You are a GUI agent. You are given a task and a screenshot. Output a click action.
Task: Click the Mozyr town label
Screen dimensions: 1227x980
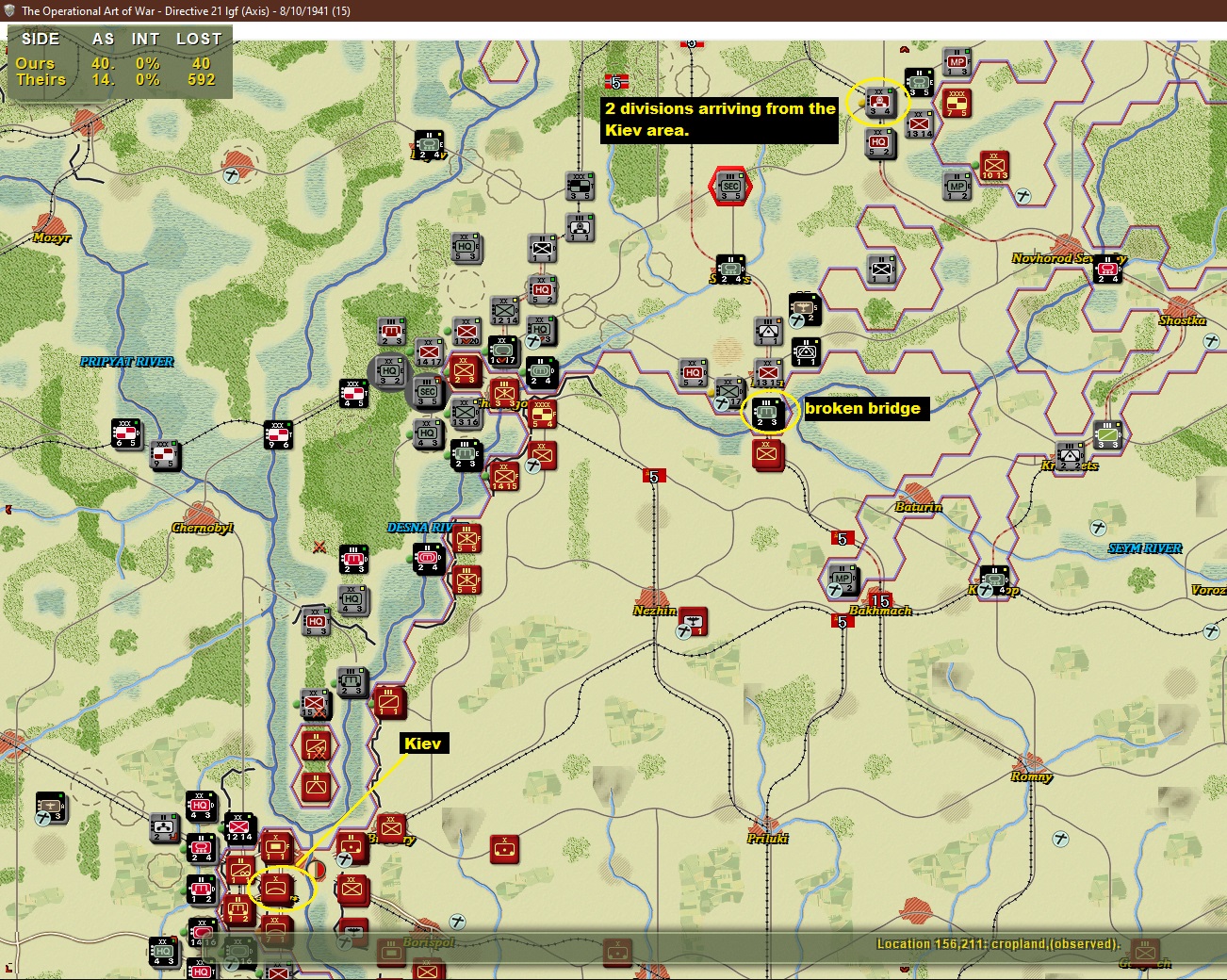52,237
